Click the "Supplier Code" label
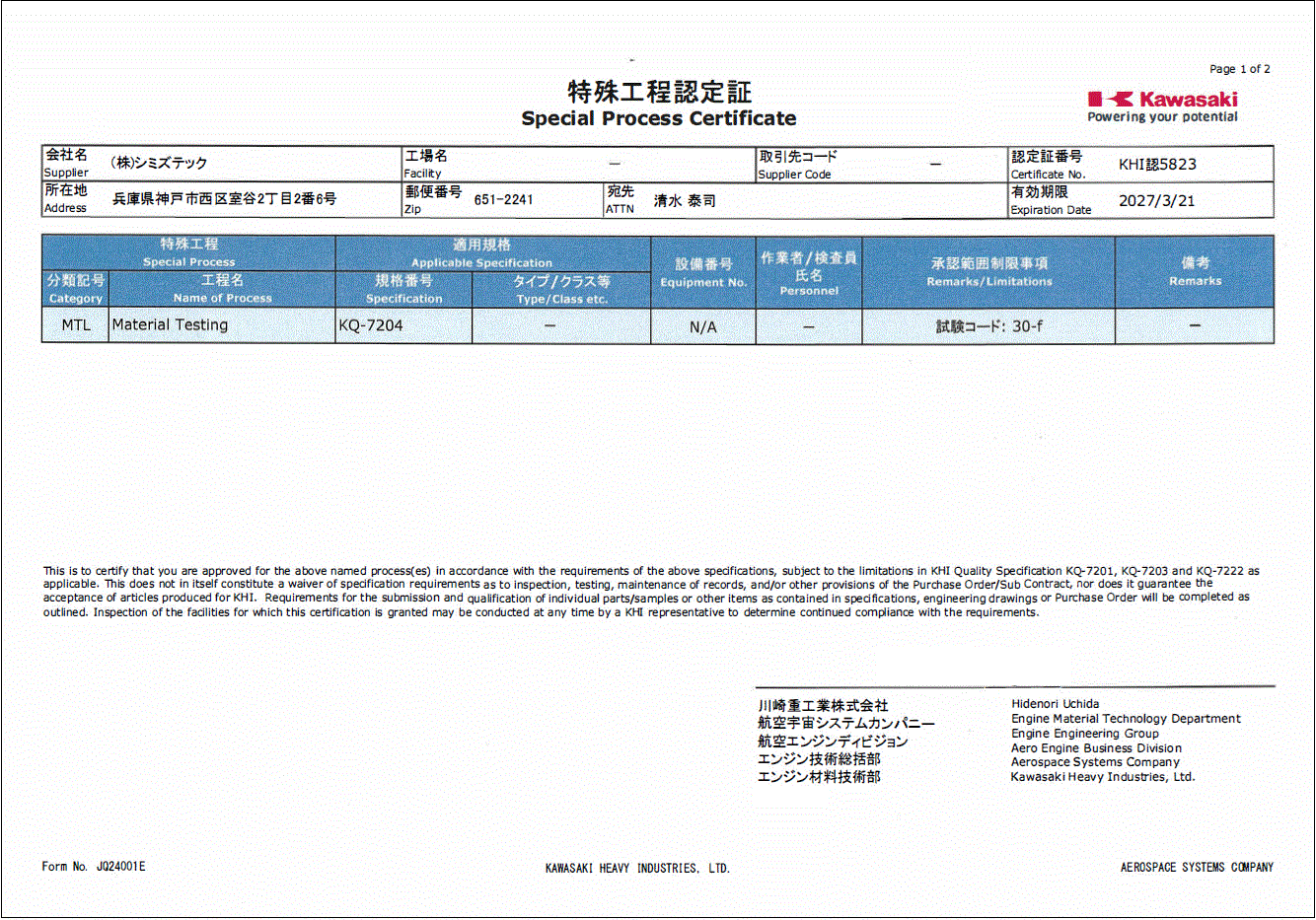Screen dimensions: 1316x920 tap(794, 175)
